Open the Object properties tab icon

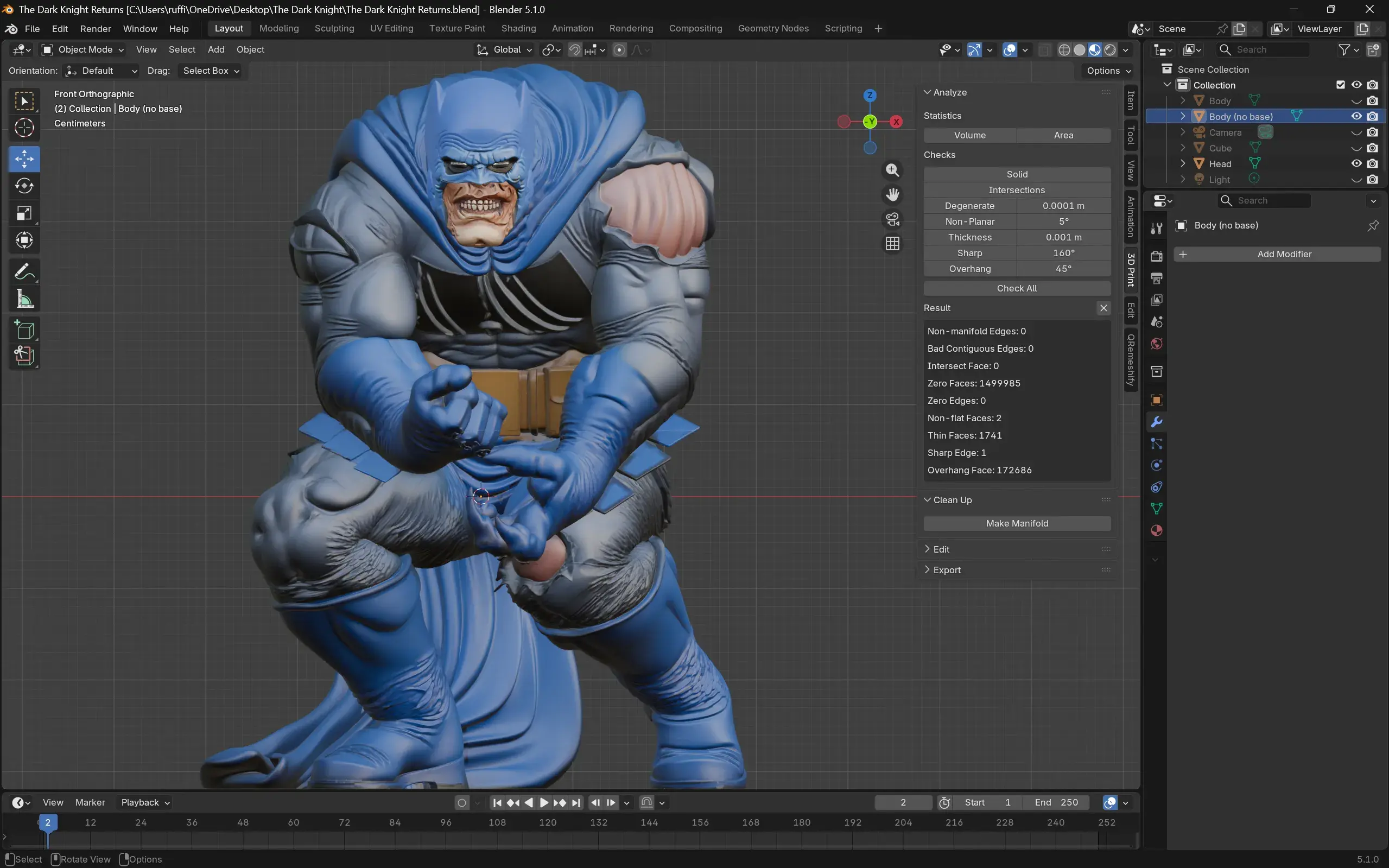1157,400
